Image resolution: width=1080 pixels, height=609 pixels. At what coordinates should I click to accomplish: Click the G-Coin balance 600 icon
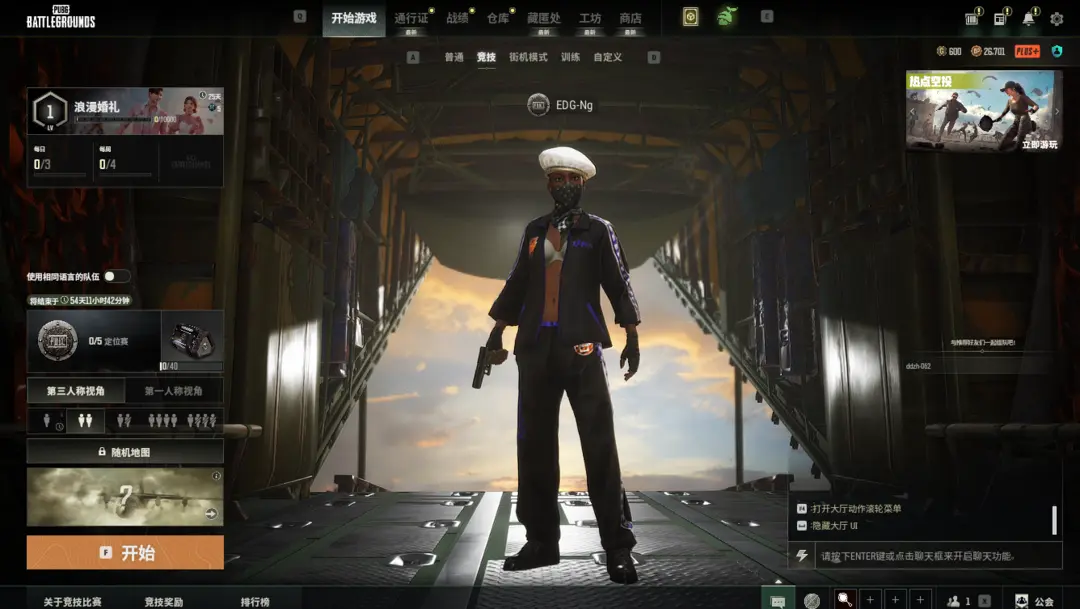pos(942,51)
